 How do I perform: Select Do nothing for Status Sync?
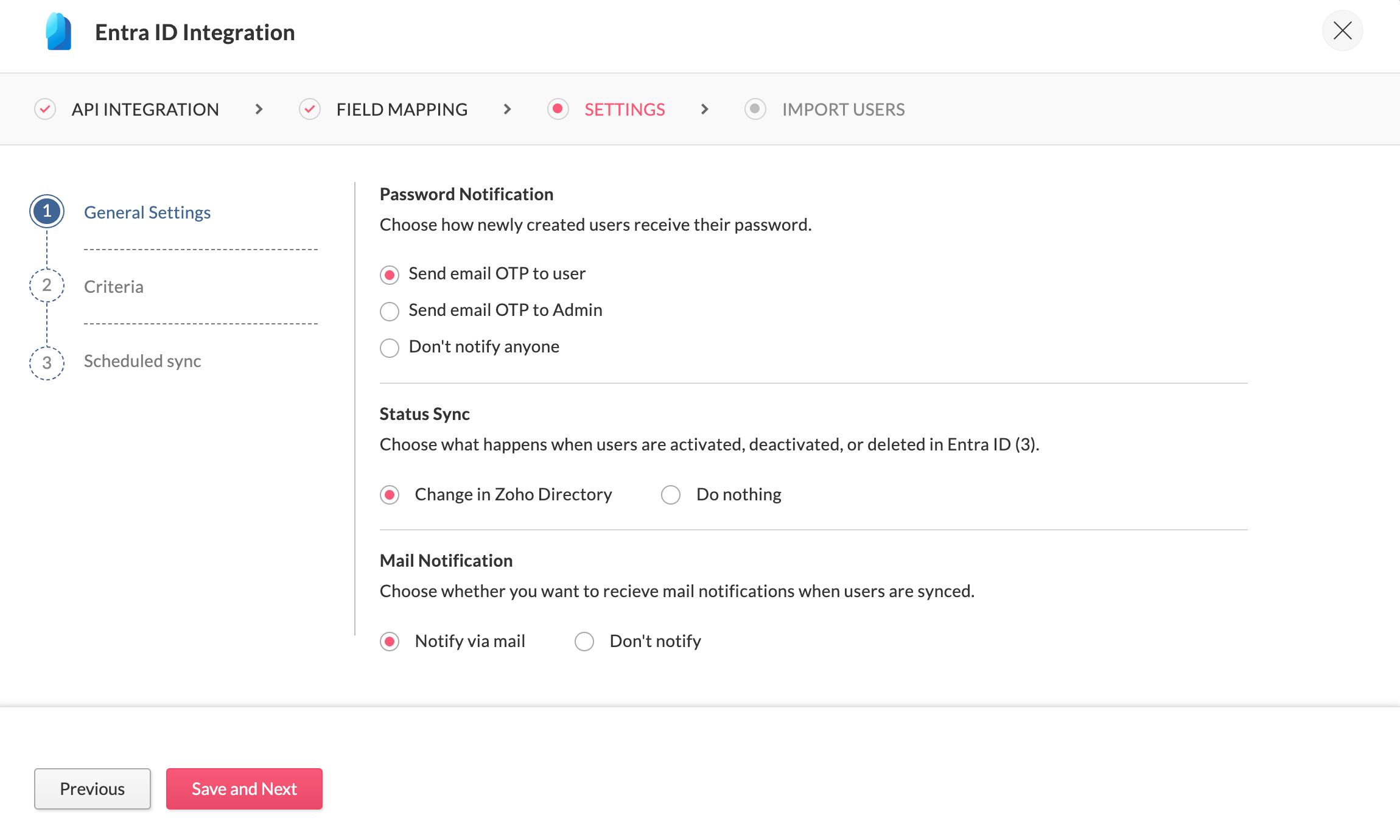coord(671,495)
